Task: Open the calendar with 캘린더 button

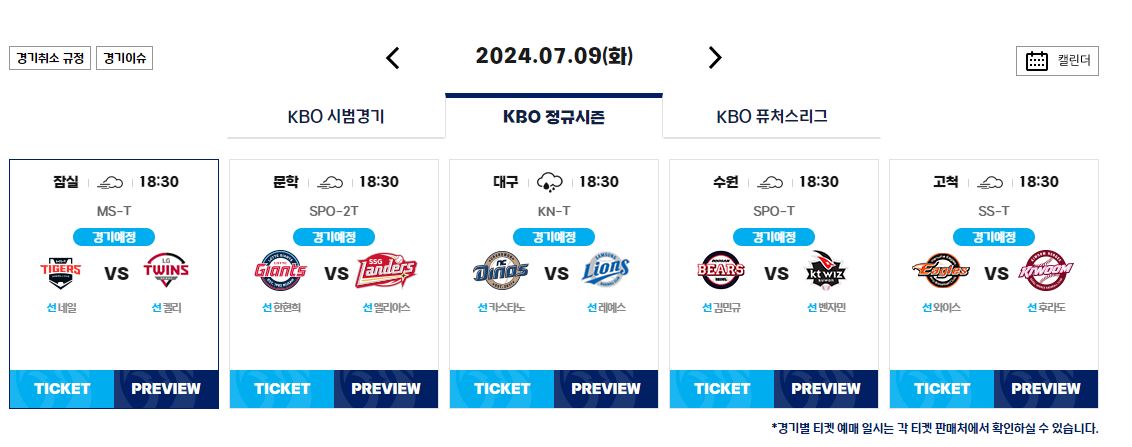Action: (x=1057, y=61)
